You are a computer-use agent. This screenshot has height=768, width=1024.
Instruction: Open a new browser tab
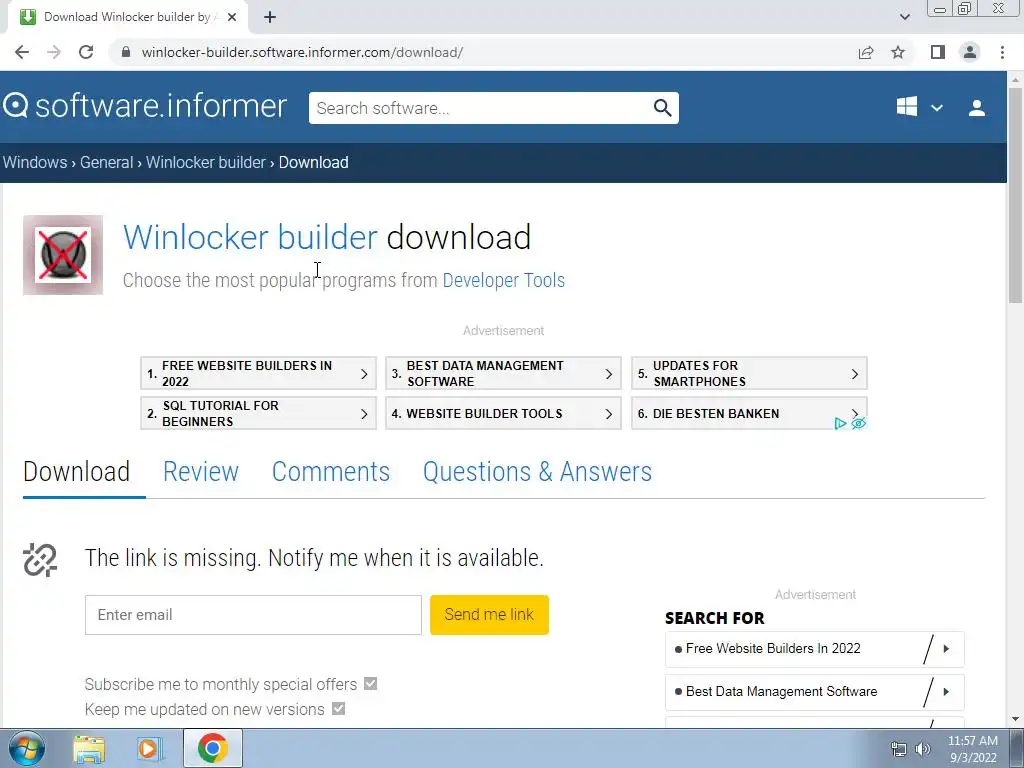coord(270,17)
